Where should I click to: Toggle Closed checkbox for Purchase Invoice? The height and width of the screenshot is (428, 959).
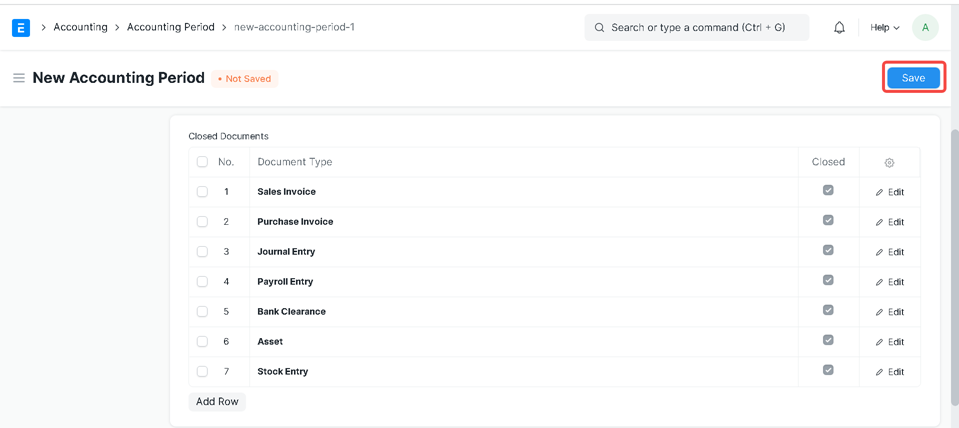tap(828, 220)
